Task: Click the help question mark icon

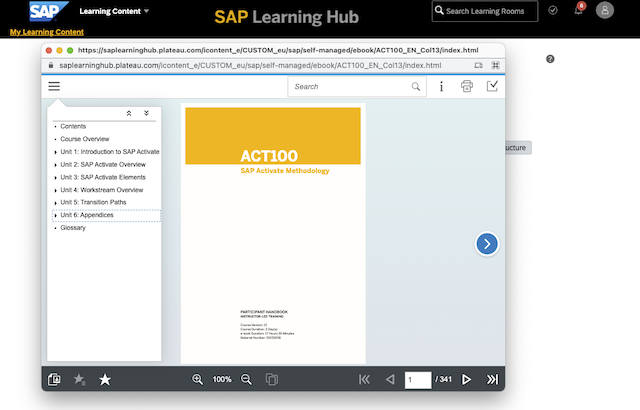Action: [550, 59]
